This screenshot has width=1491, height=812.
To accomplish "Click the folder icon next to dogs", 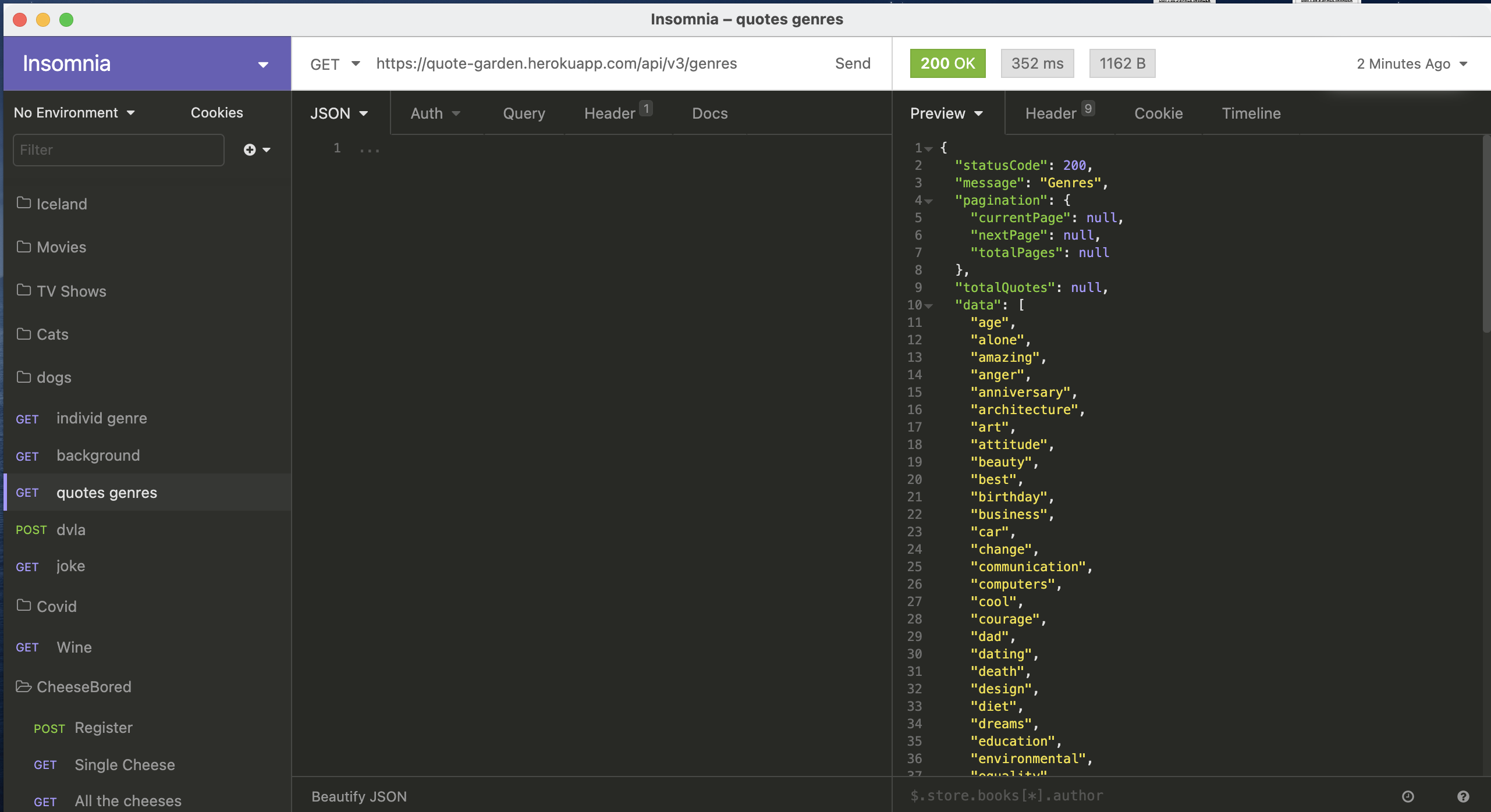I will point(23,377).
